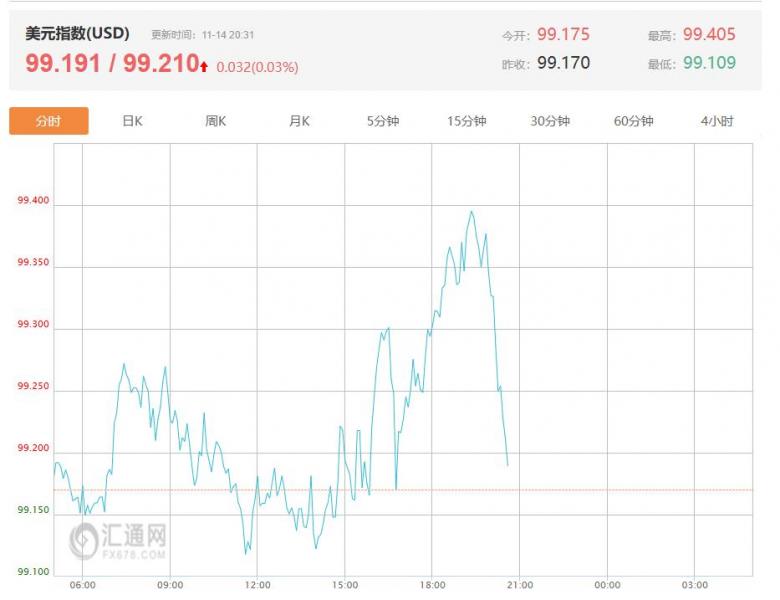Show the 月K monthly chart

click(299, 121)
